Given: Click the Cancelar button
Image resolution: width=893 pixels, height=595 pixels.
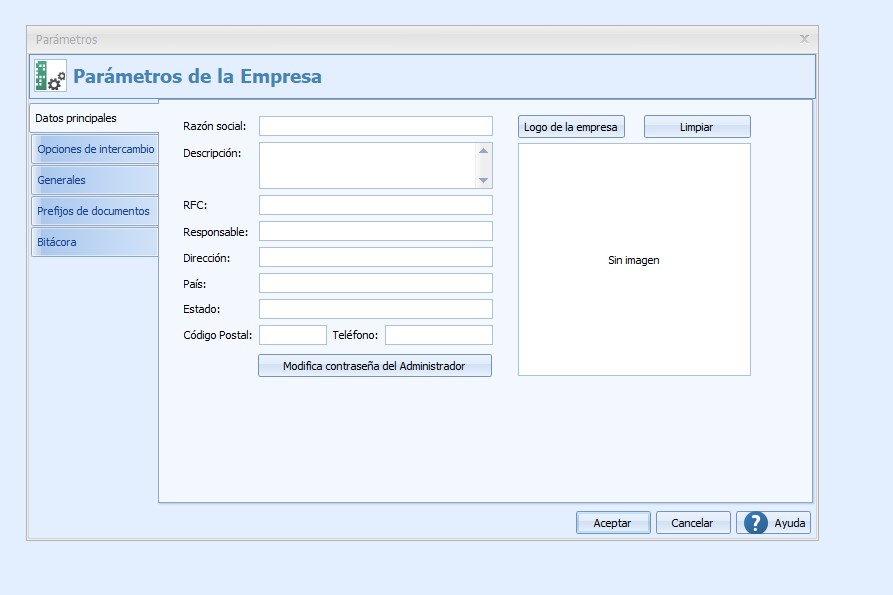Looking at the screenshot, I should pos(693,523).
